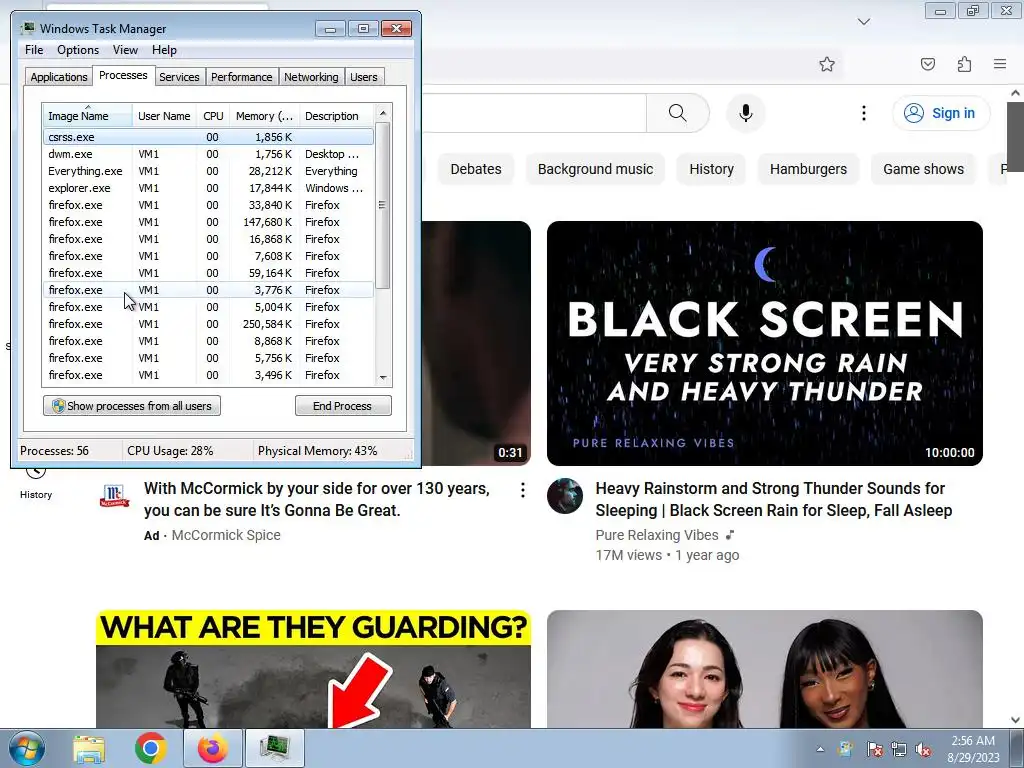Bookmark this page with the star icon
This screenshot has width=1024, height=768.
pos(827,64)
